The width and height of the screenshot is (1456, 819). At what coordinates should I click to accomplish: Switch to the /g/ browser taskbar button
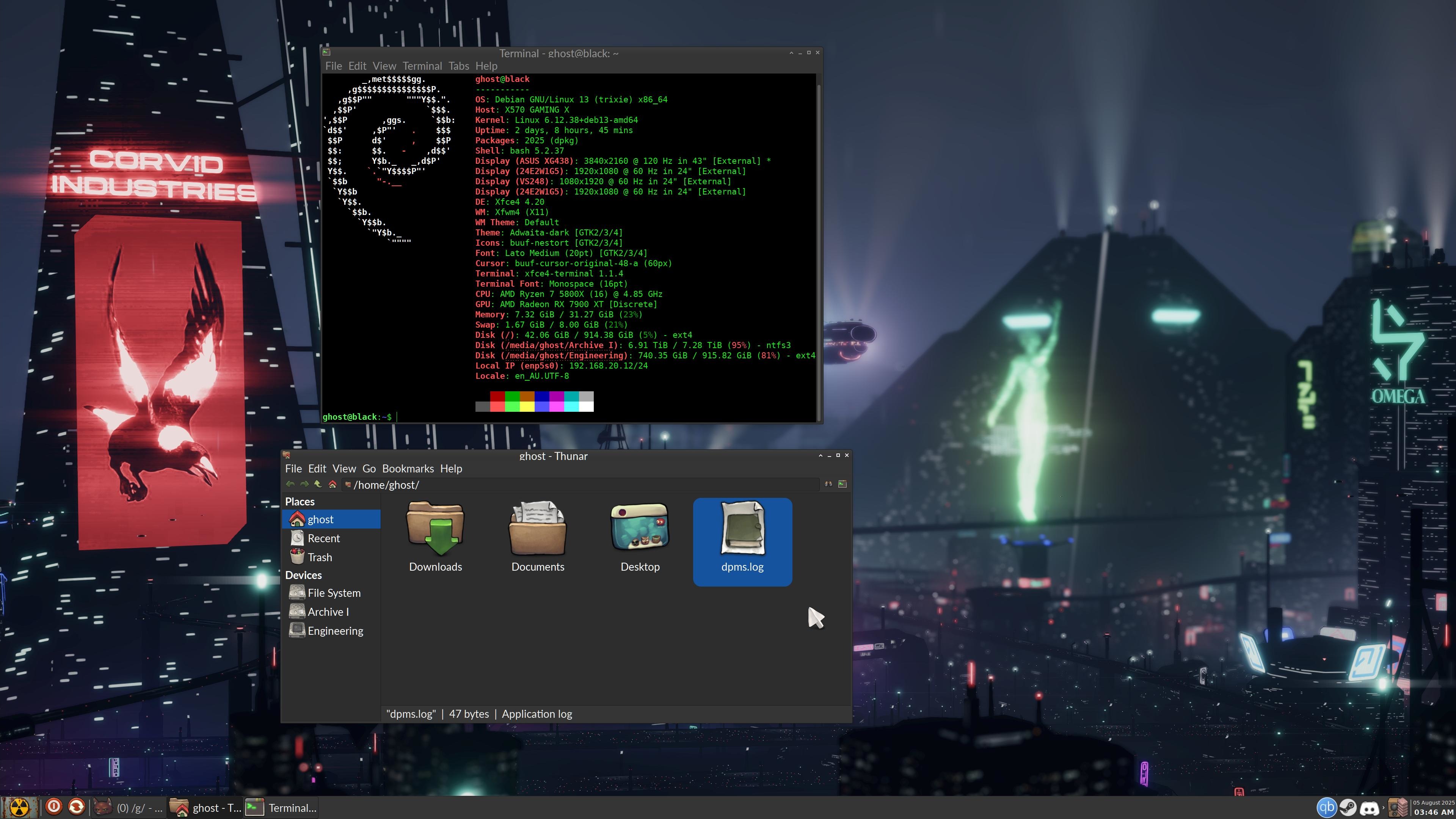pyautogui.click(x=128, y=808)
